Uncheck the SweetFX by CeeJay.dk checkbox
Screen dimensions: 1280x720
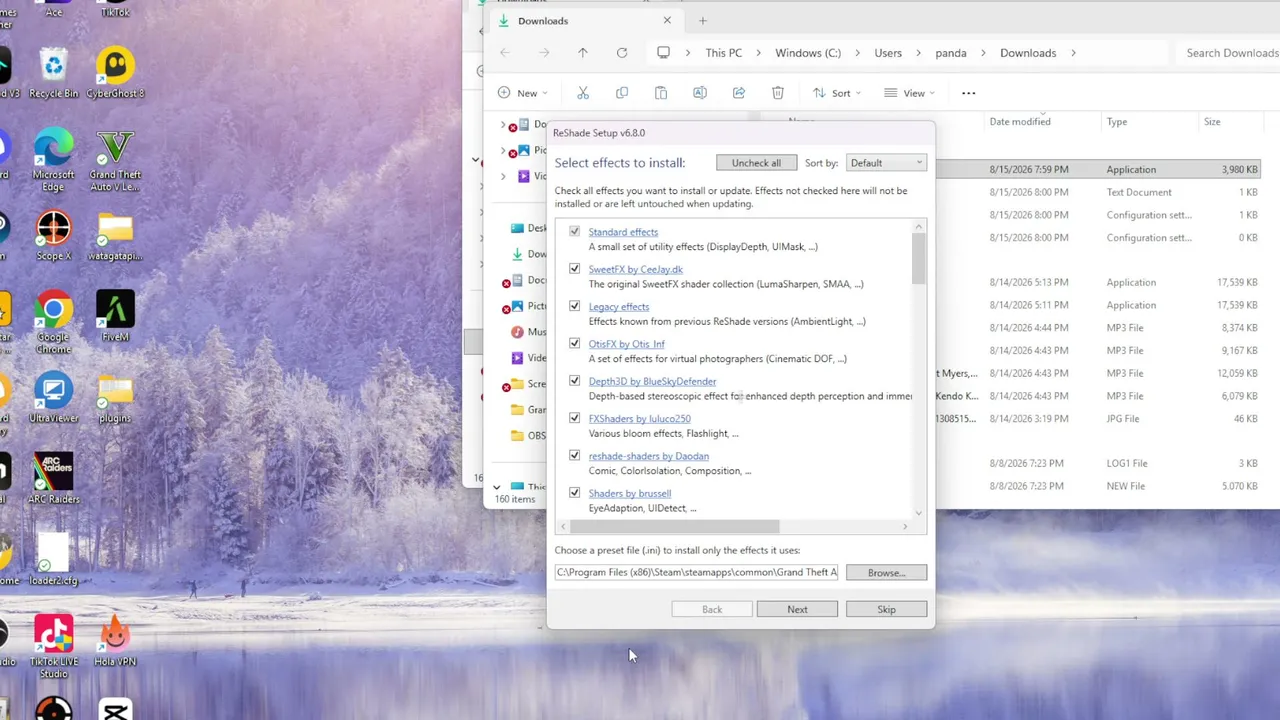click(574, 269)
